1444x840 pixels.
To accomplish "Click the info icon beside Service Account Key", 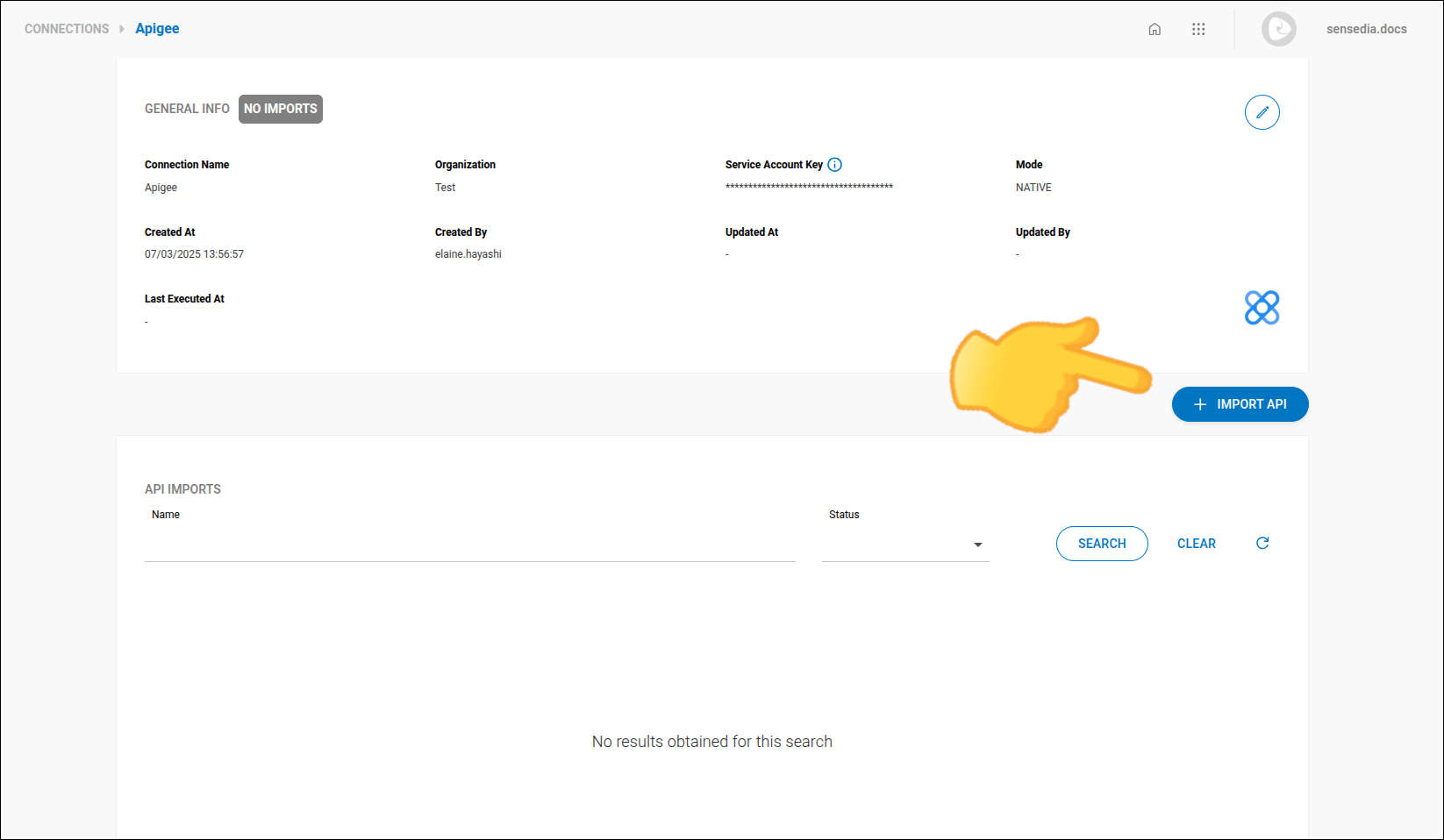I will pyautogui.click(x=834, y=164).
